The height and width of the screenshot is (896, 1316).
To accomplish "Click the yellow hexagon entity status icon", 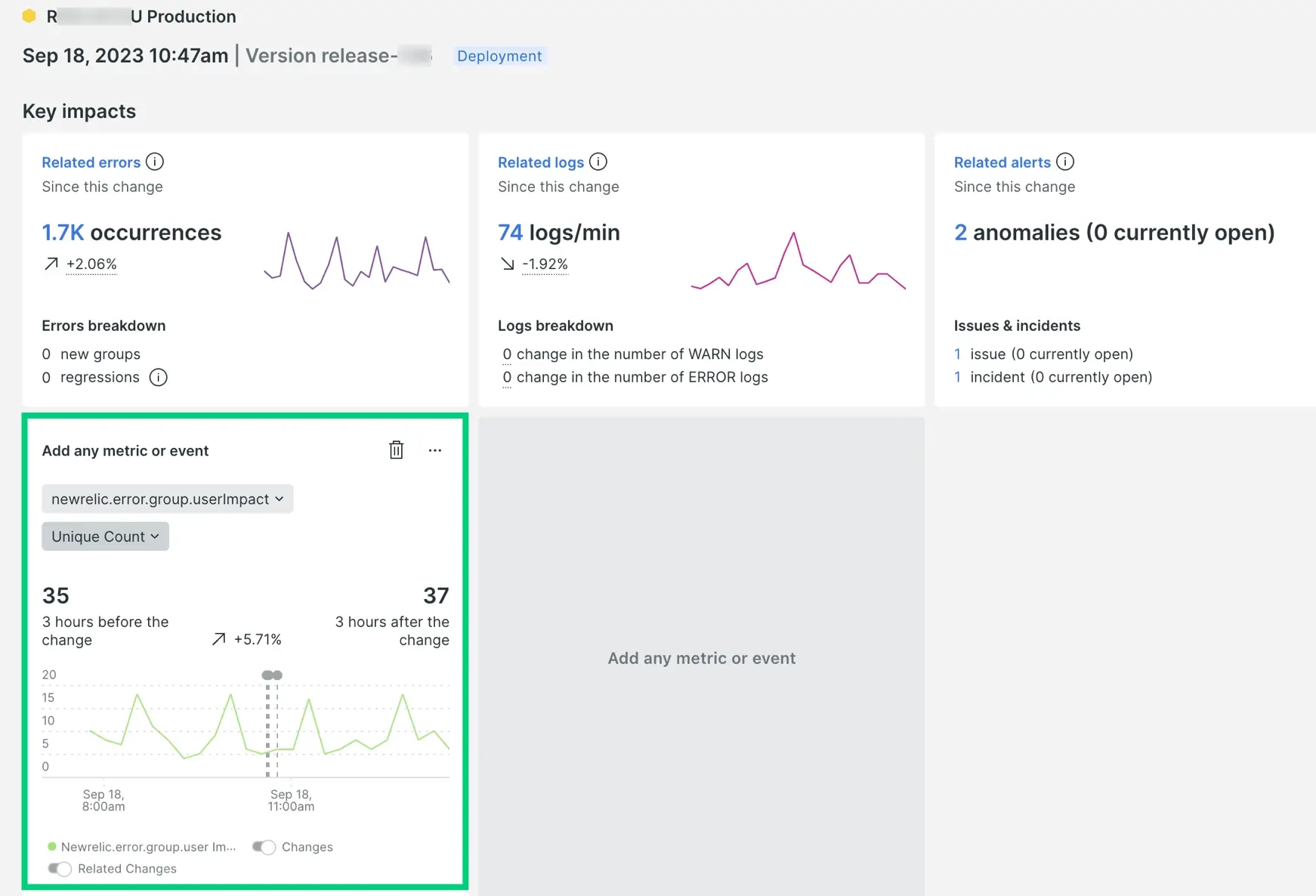I will coord(29,16).
